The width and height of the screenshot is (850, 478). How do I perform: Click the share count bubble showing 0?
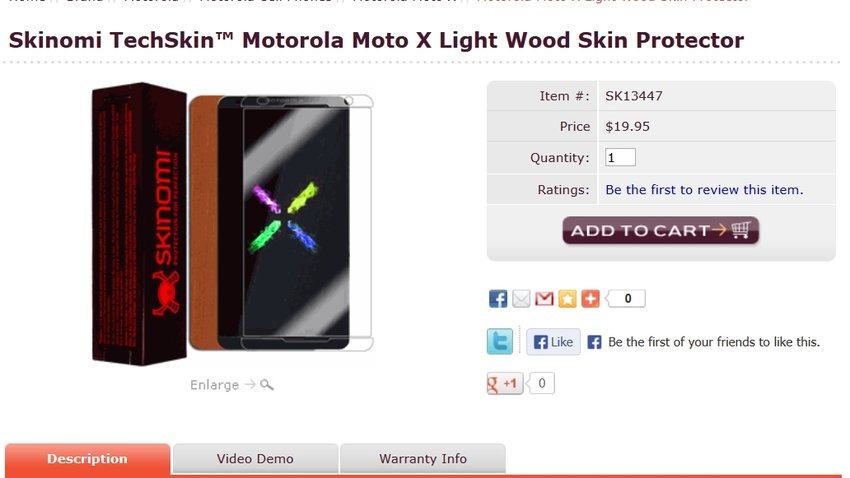pyautogui.click(x=627, y=299)
